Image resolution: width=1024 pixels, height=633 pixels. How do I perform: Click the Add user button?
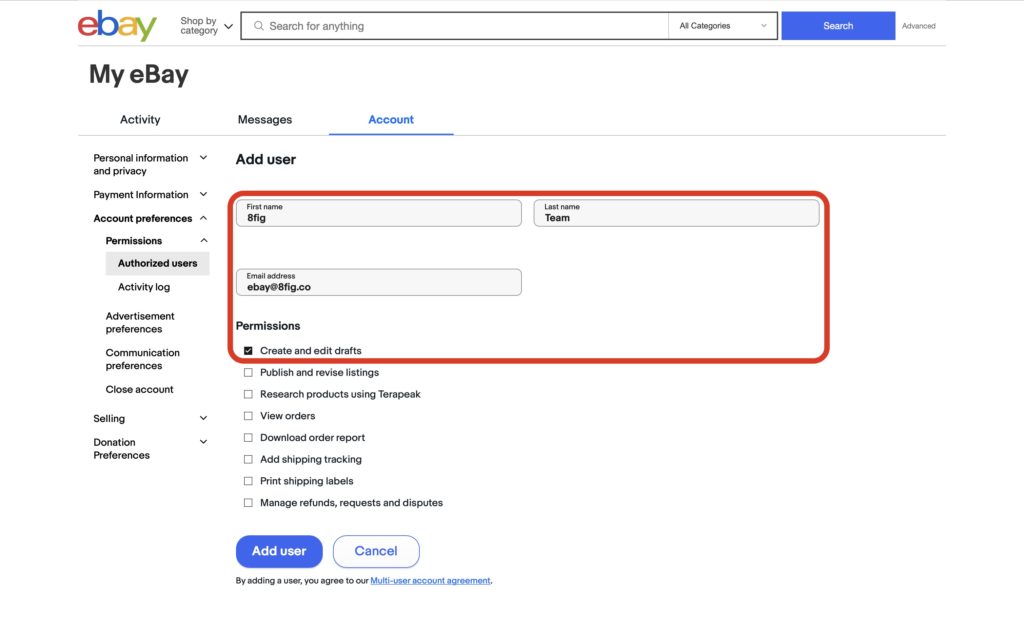pyautogui.click(x=279, y=551)
